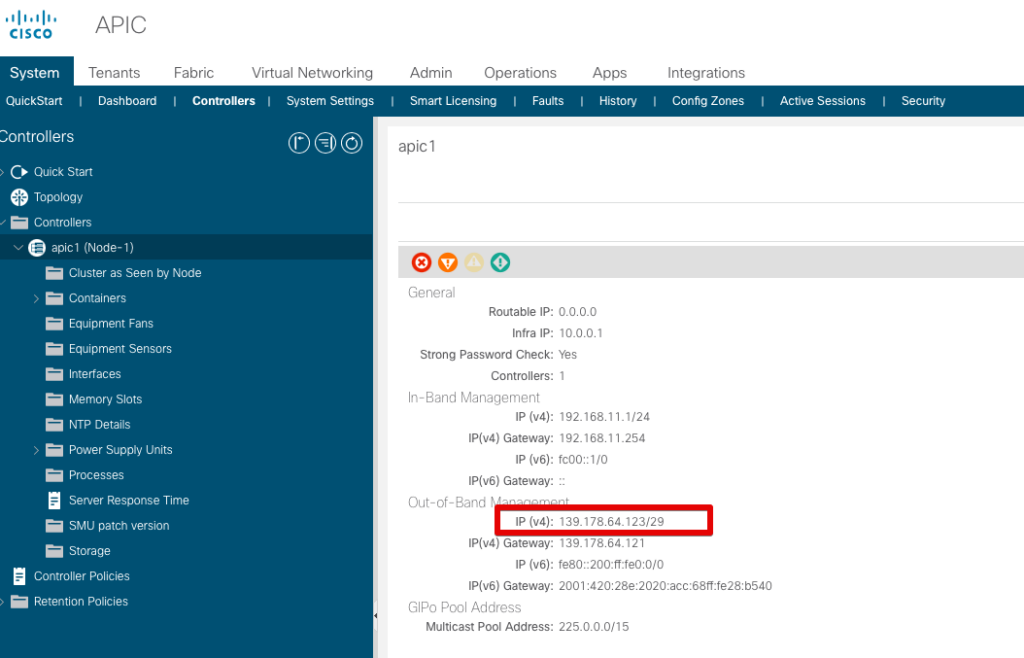Open the Dashboard submenu
This screenshot has width=1024, height=658.
(127, 101)
